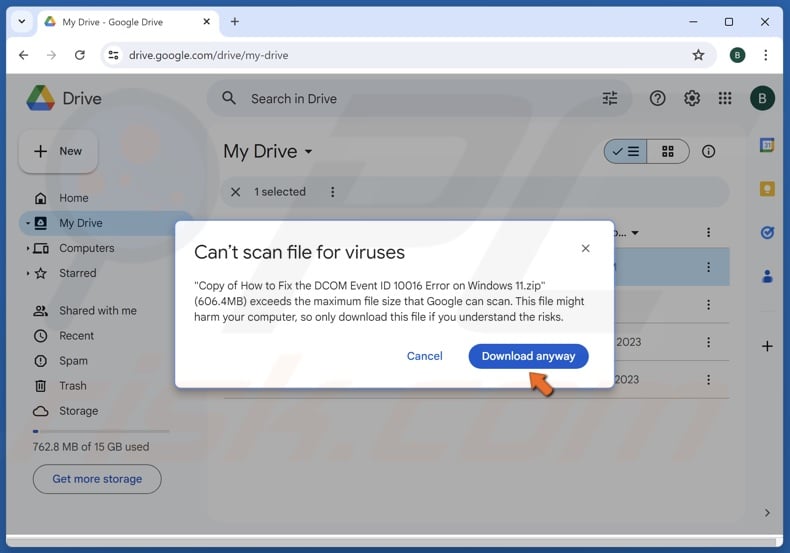Viewport: 790px width, 553px height.
Task: Open Google Keep side panel
Action: pos(767,189)
